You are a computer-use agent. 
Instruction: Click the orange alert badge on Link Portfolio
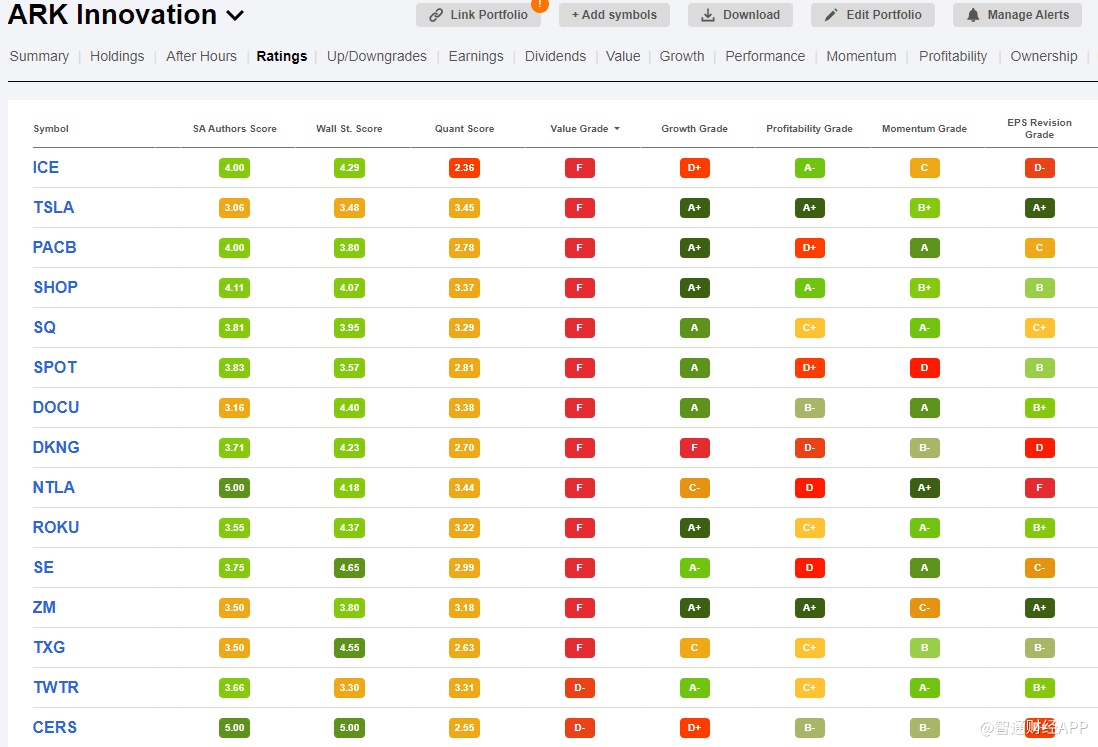point(540,4)
